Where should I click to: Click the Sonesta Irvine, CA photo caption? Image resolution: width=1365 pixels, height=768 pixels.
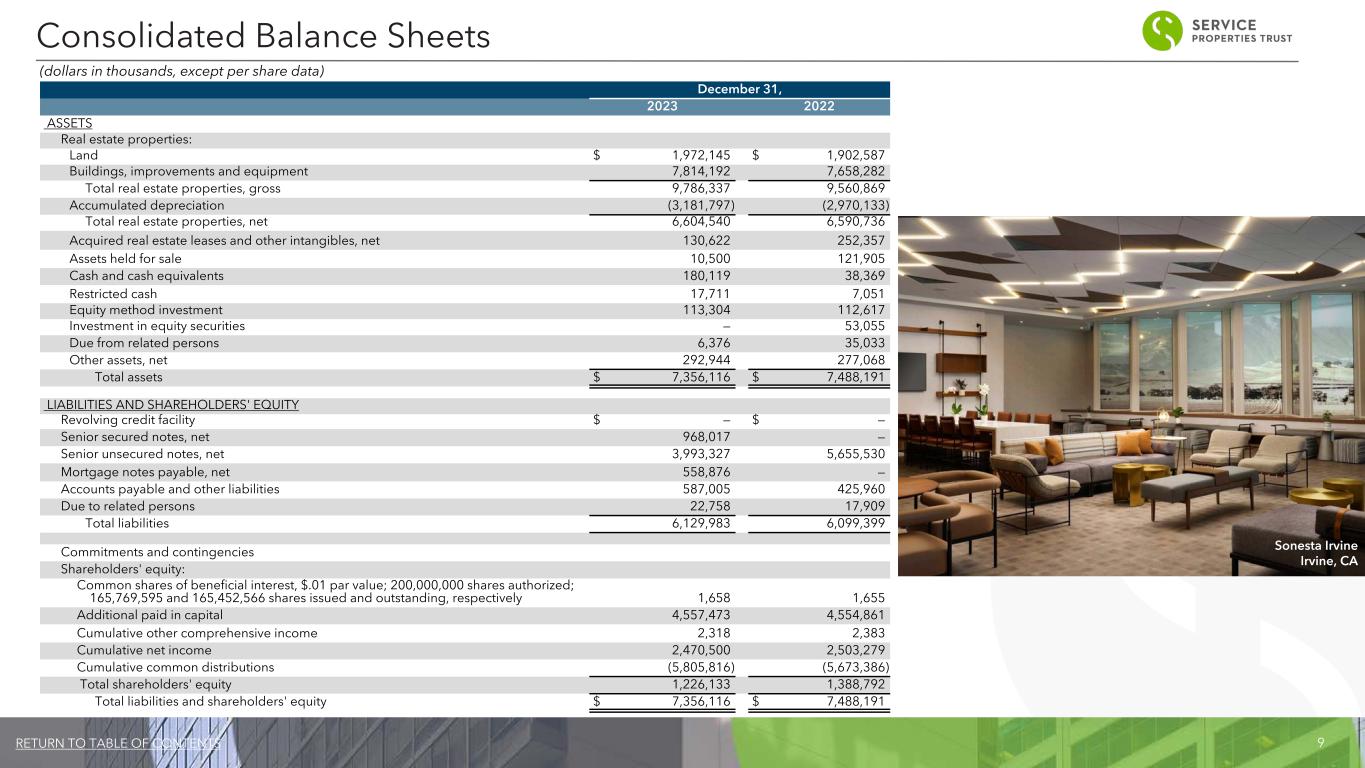[x=1316, y=553]
